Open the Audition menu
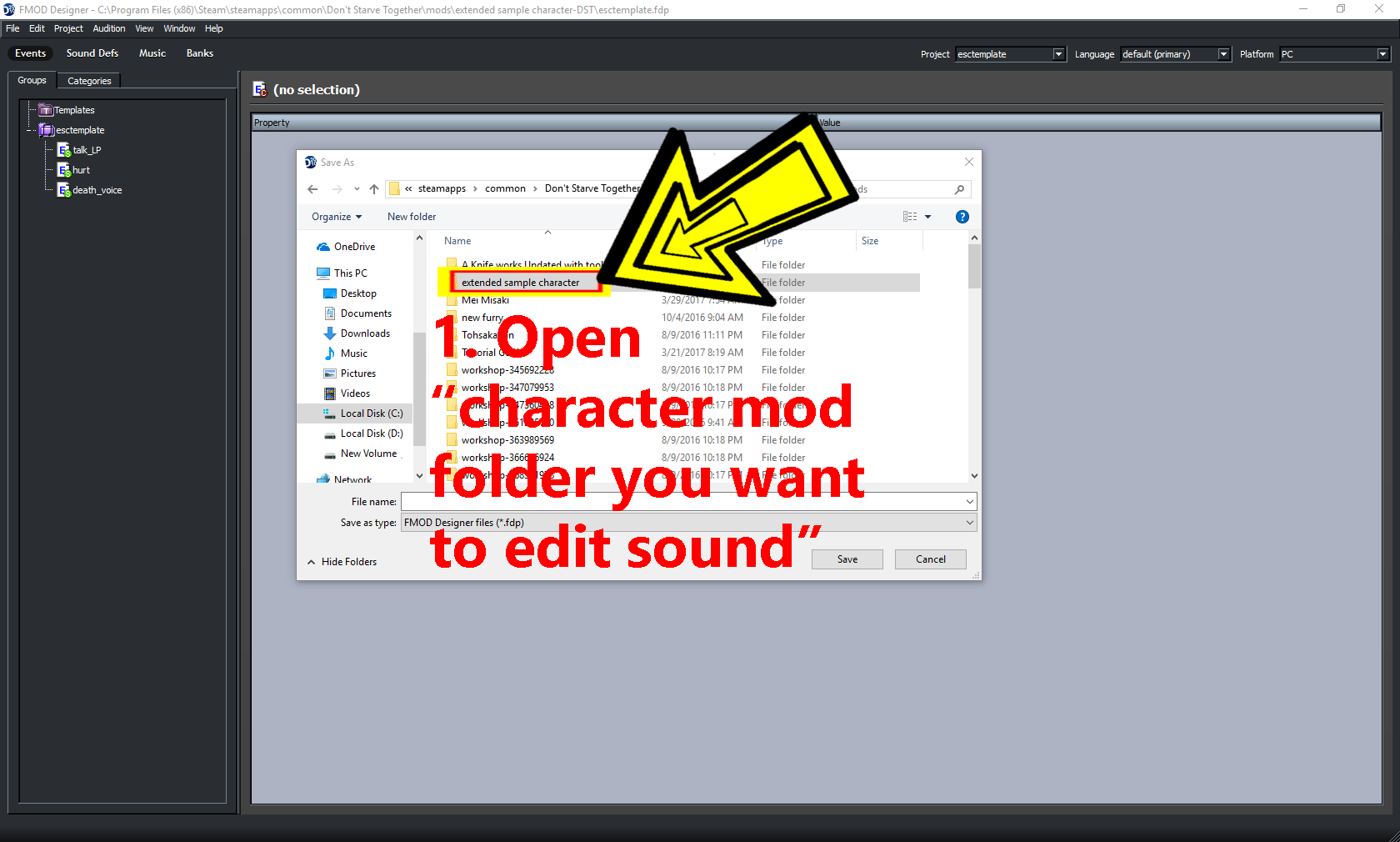Image resolution: width=1400 pixels, height=842 pixels. coord(108,28)
